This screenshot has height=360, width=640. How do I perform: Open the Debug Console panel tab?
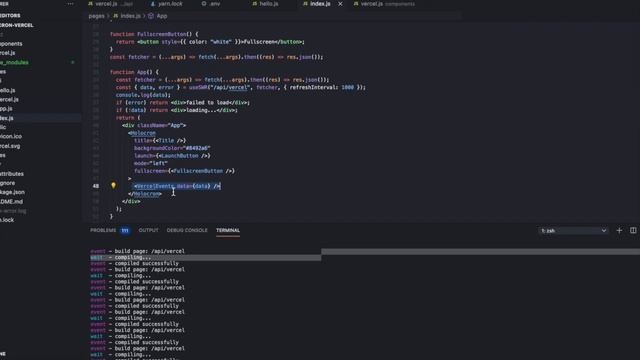187,230
